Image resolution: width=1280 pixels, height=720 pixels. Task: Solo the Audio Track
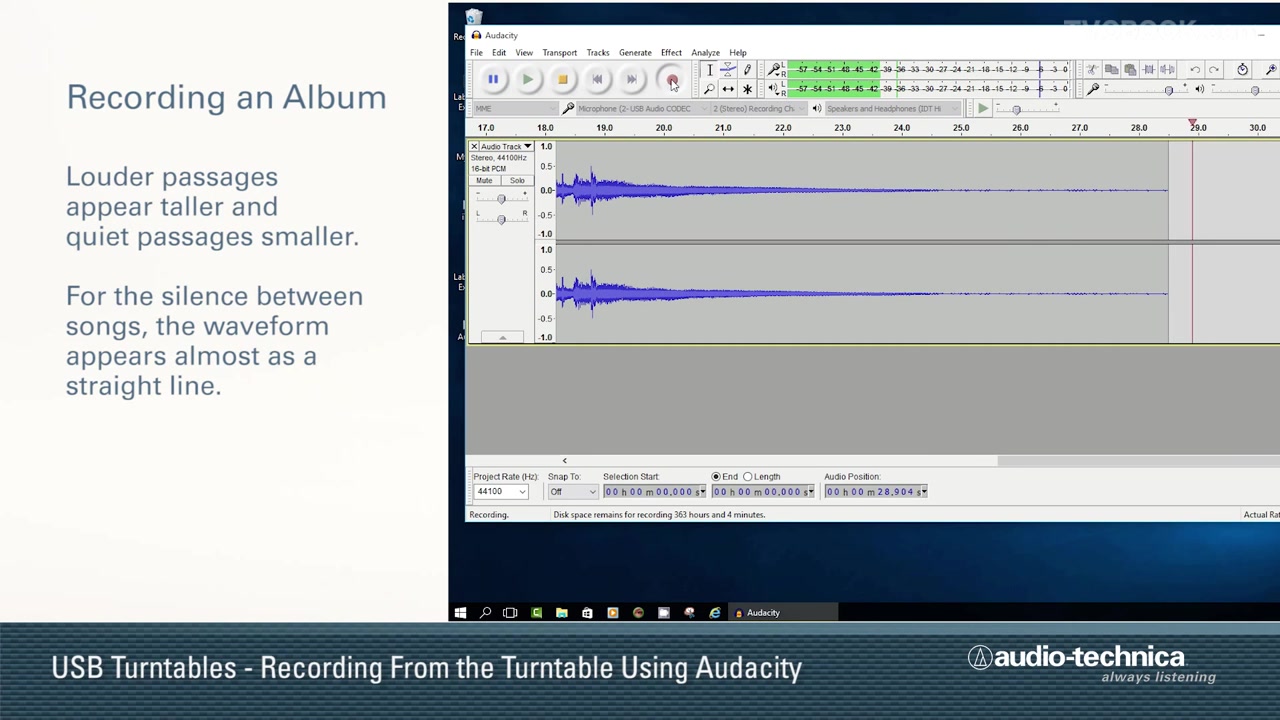[x=517, y=181]
